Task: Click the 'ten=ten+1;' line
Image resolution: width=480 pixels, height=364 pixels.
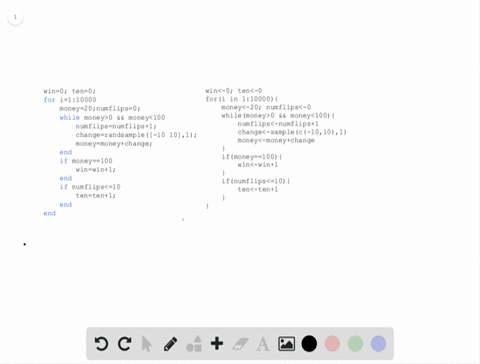Action: 96,196
